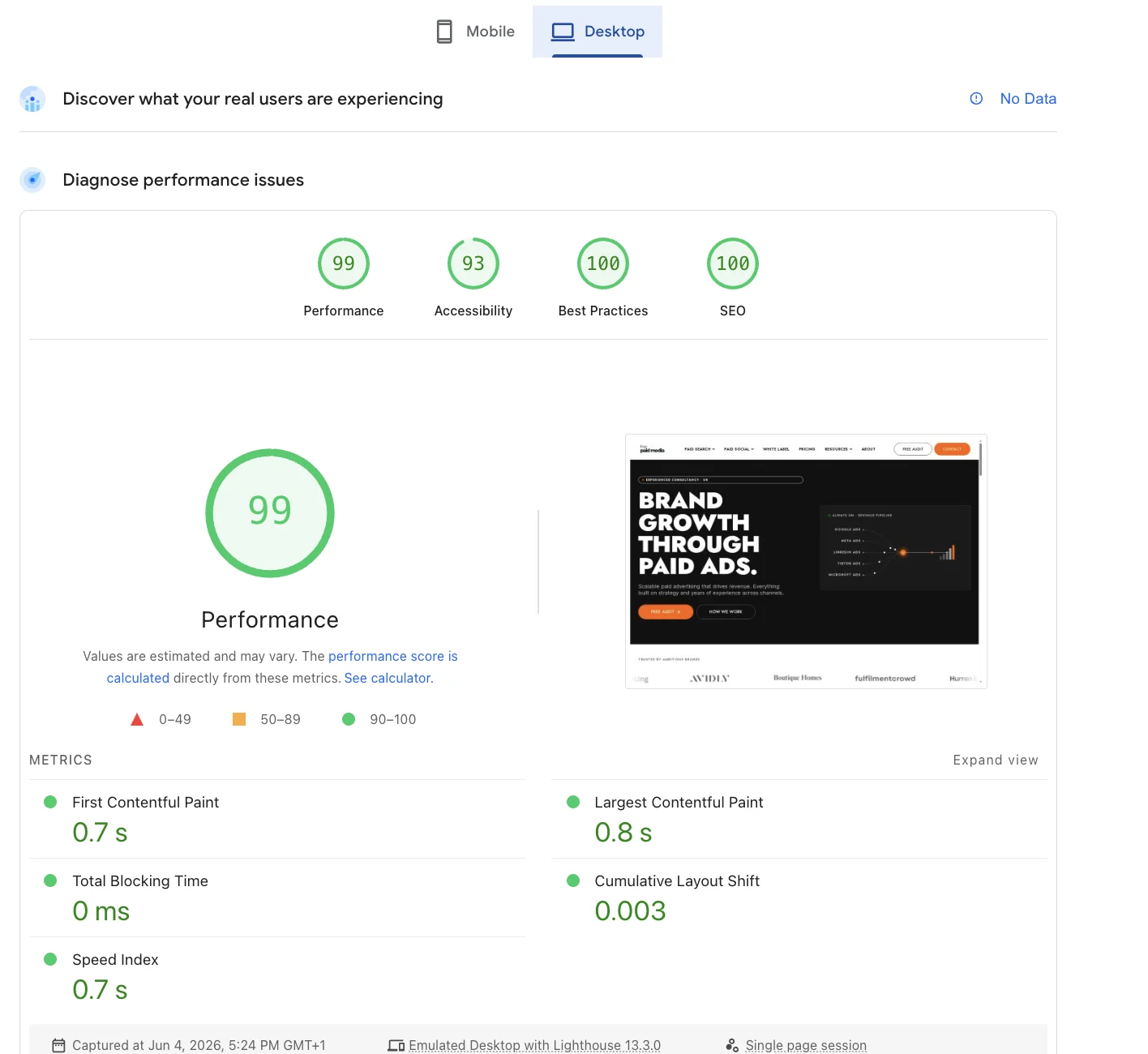Click the orange square 50–89 legend icon
The width and height of the screenshot is (1148, 1054).
(x=239, y=719)
